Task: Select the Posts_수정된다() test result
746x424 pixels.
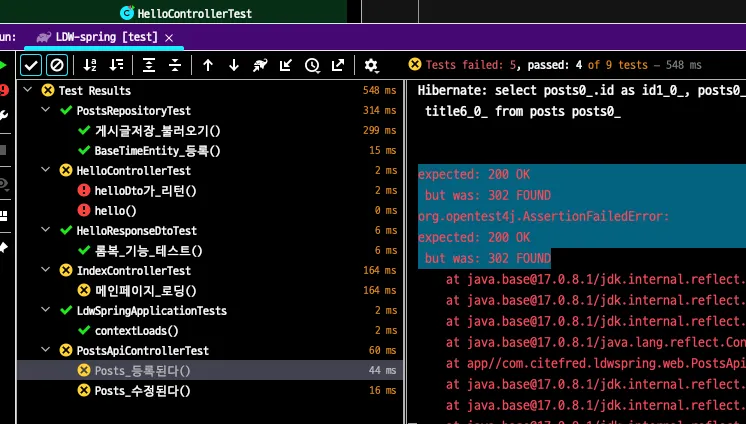Action: (x=142, y=390)
